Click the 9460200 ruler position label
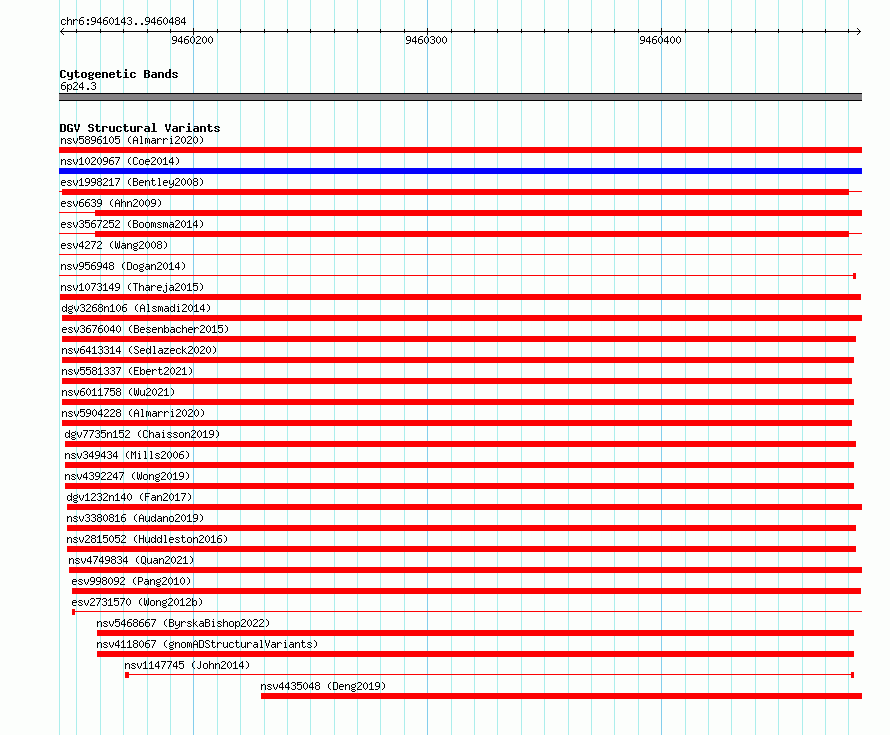This screenshot has width=890, height=735. [192, 40]
